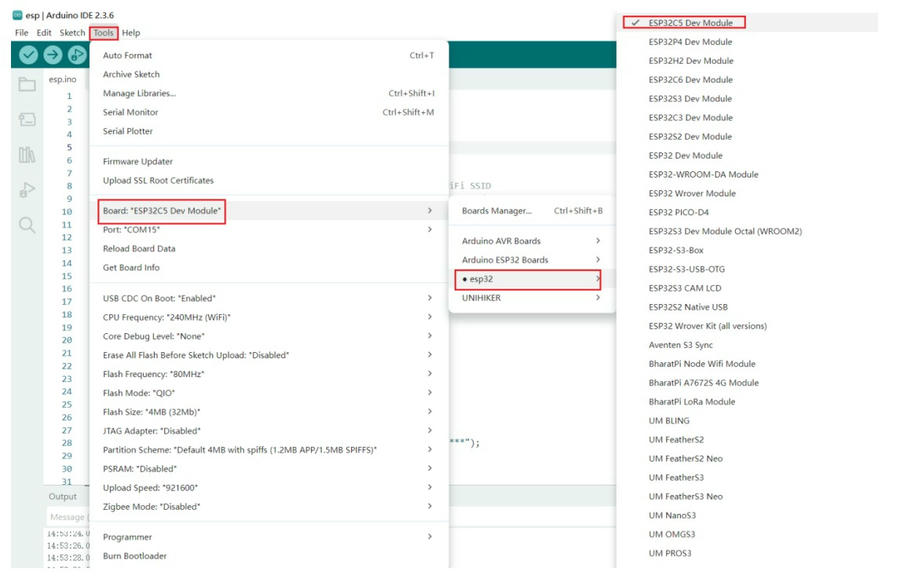The height and width of the screenshot is (583, 900).
Task: Open the Help menu
Action: point(131,33)
